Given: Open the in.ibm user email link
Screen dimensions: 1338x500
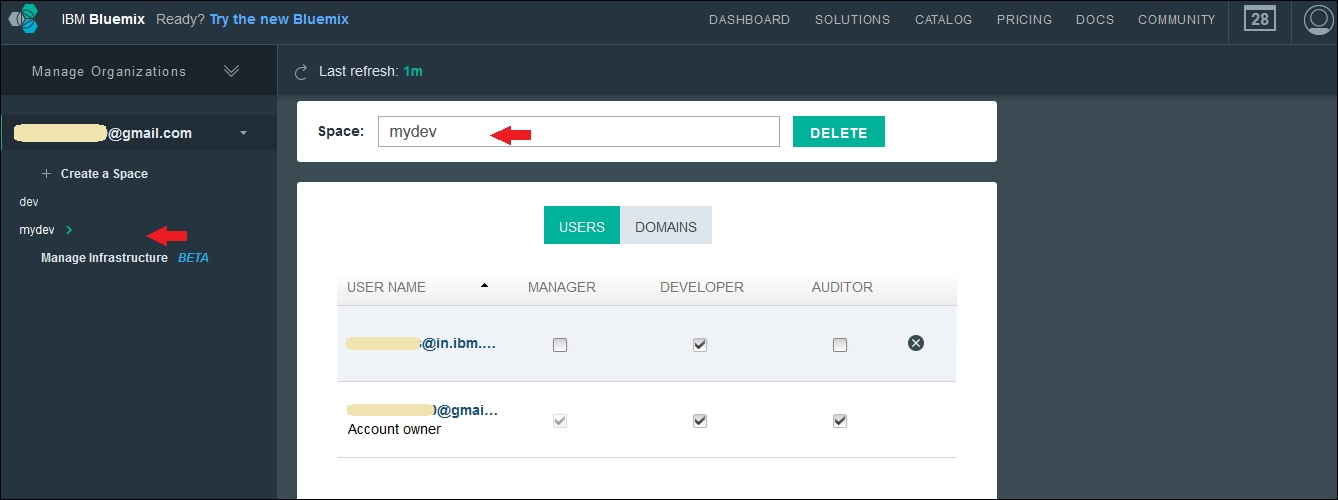Looking at the screenshot, I should coord(421,343).
